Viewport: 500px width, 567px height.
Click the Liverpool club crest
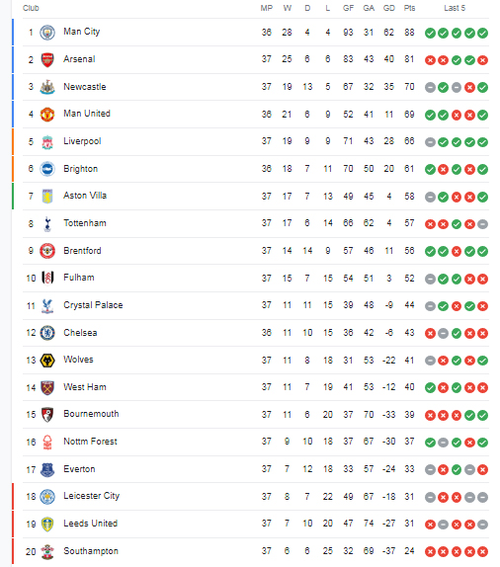(x=47, y=142)
